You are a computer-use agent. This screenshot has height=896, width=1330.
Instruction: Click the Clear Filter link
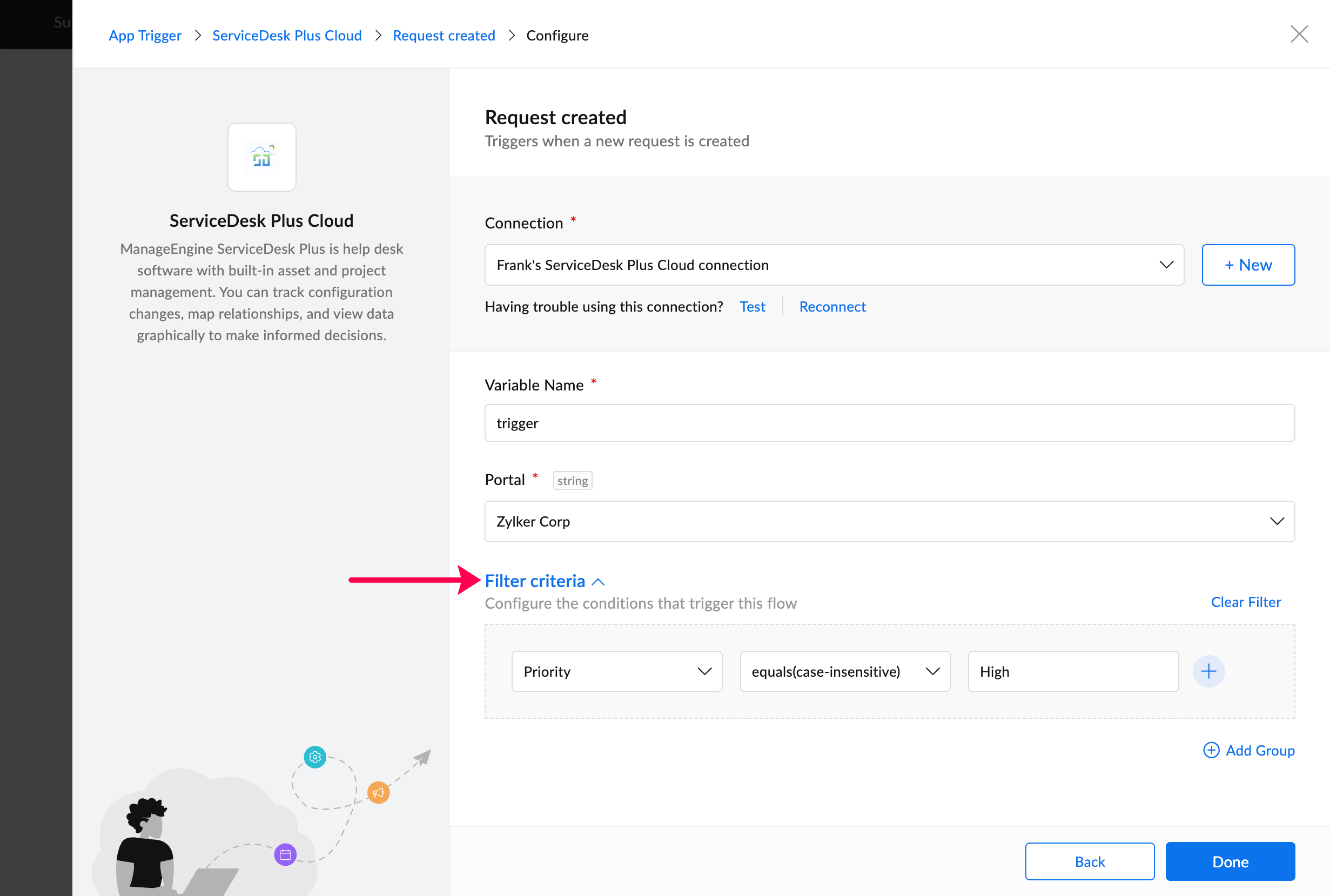pyautogui.click(x=1245, y=602)
